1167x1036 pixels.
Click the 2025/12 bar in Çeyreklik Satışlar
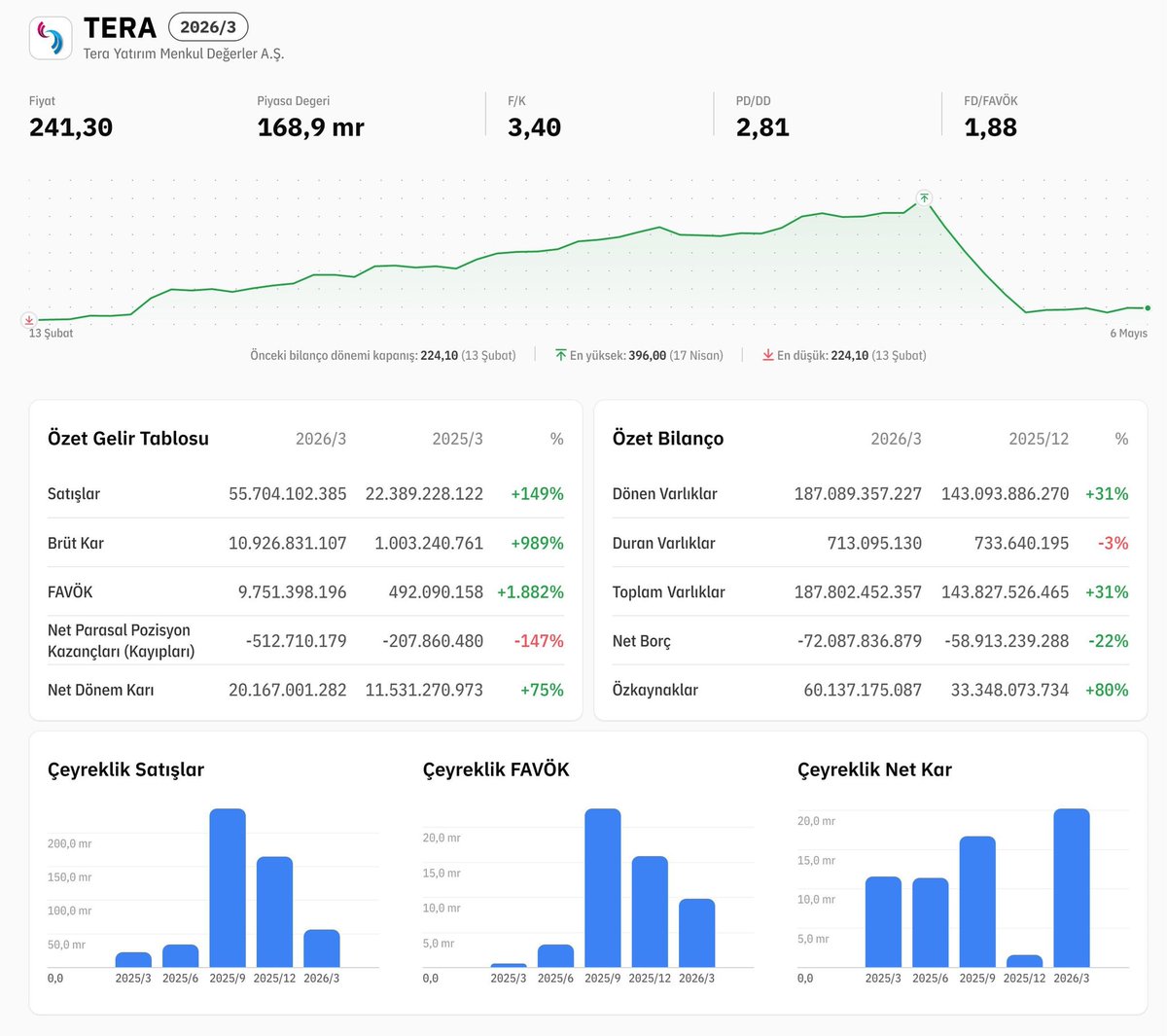(x=274, y=911)
